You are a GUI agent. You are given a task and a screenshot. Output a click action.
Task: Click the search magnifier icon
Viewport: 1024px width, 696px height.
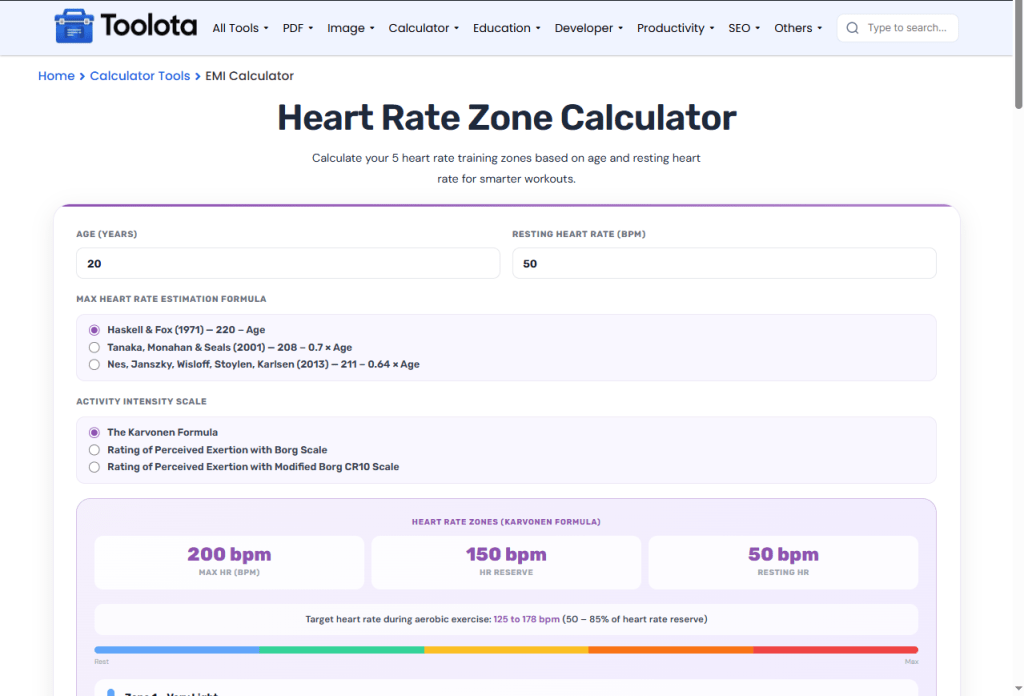852,28
